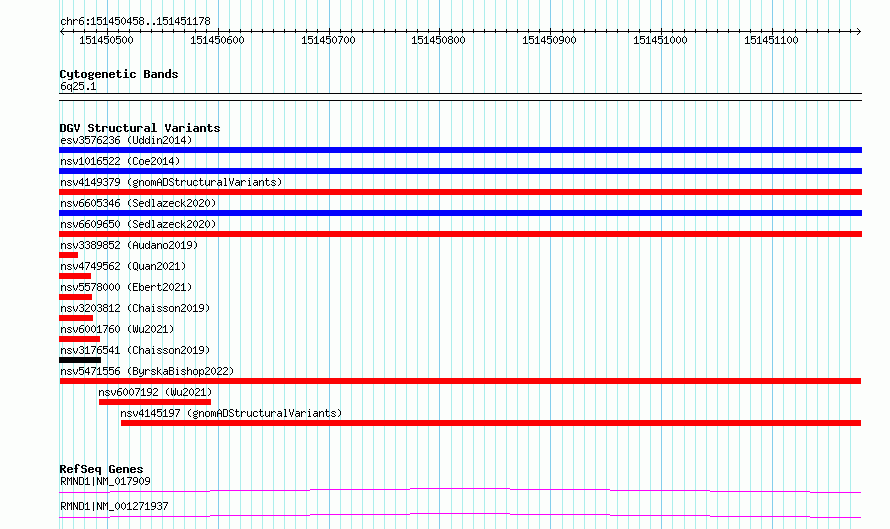
Task: Select the red bar under nsv3203812
Action: pyautogui.click(x=76, y=318)
